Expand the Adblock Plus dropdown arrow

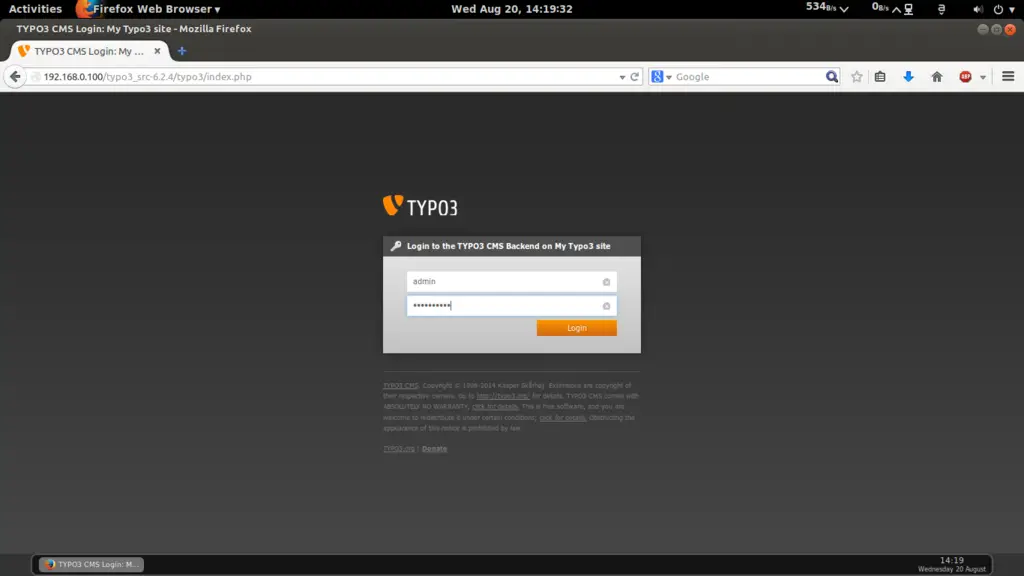(x=983, y=77)
